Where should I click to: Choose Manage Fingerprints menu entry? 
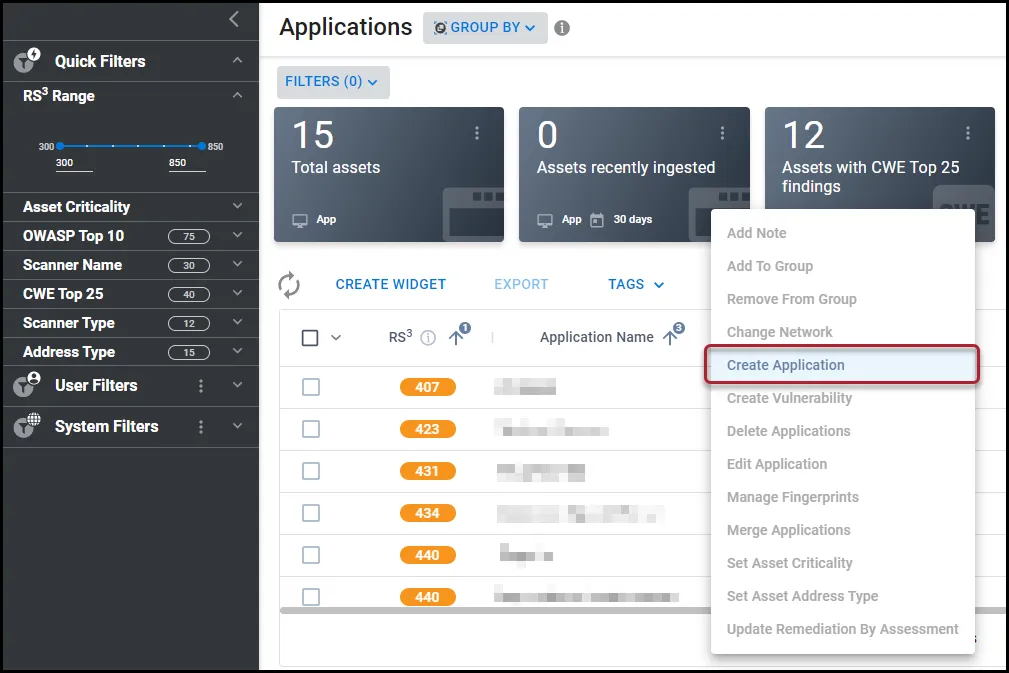coord(842,497)
